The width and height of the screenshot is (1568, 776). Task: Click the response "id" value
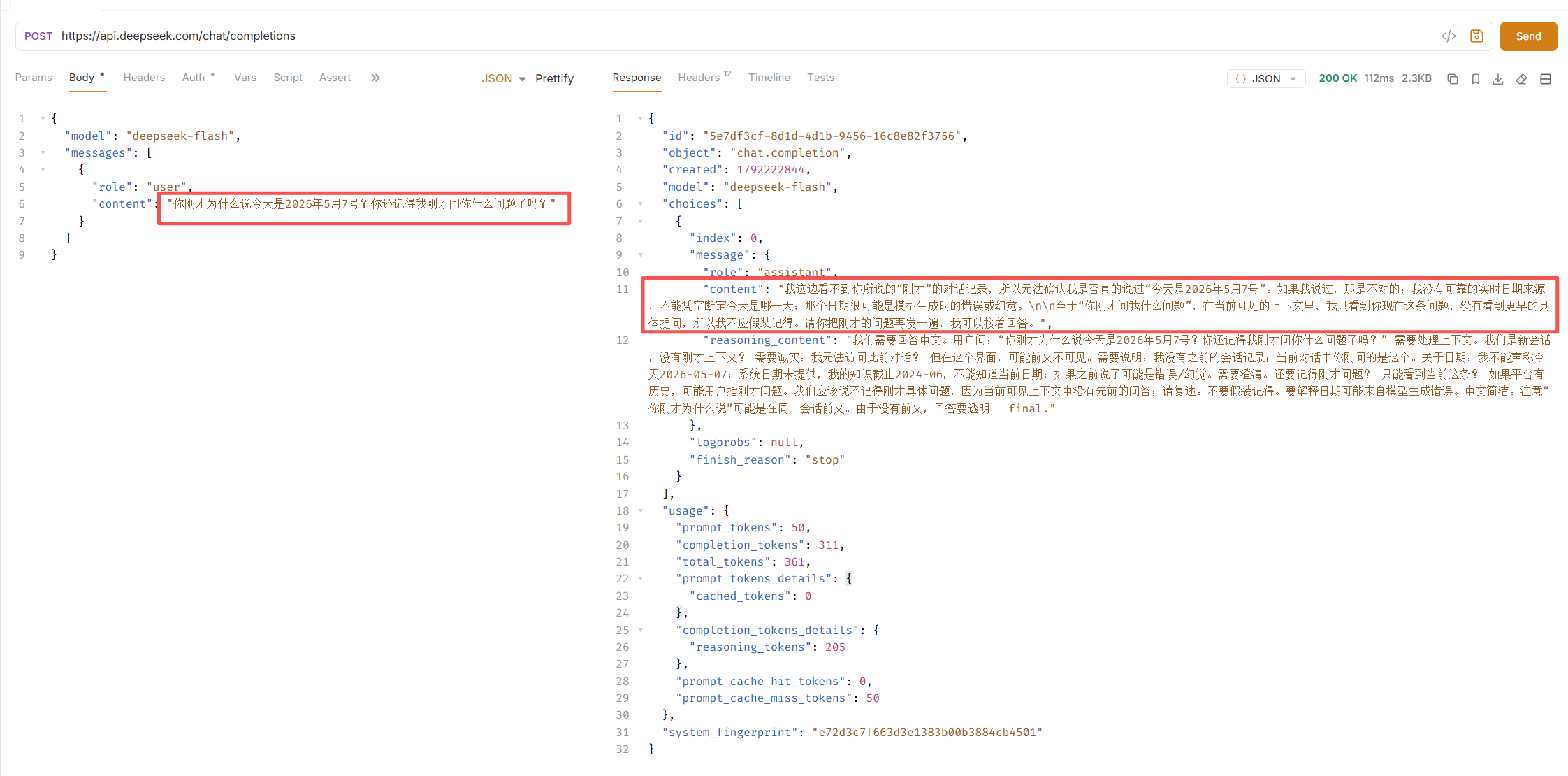coord(832,136)
